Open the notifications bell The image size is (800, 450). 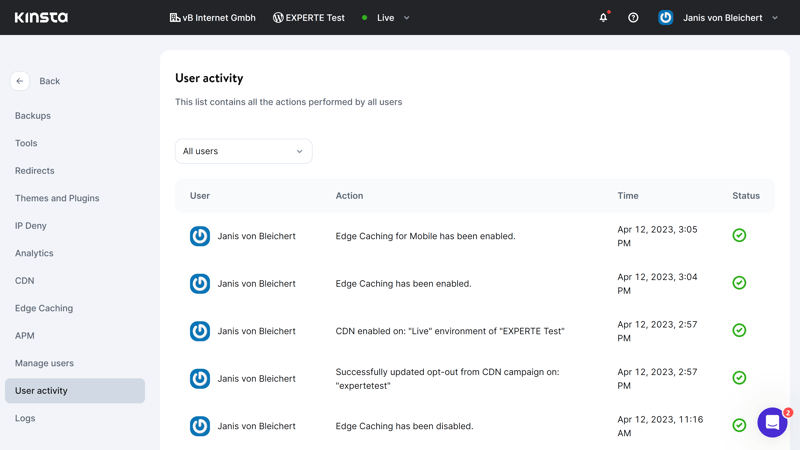tap(604, 17)
